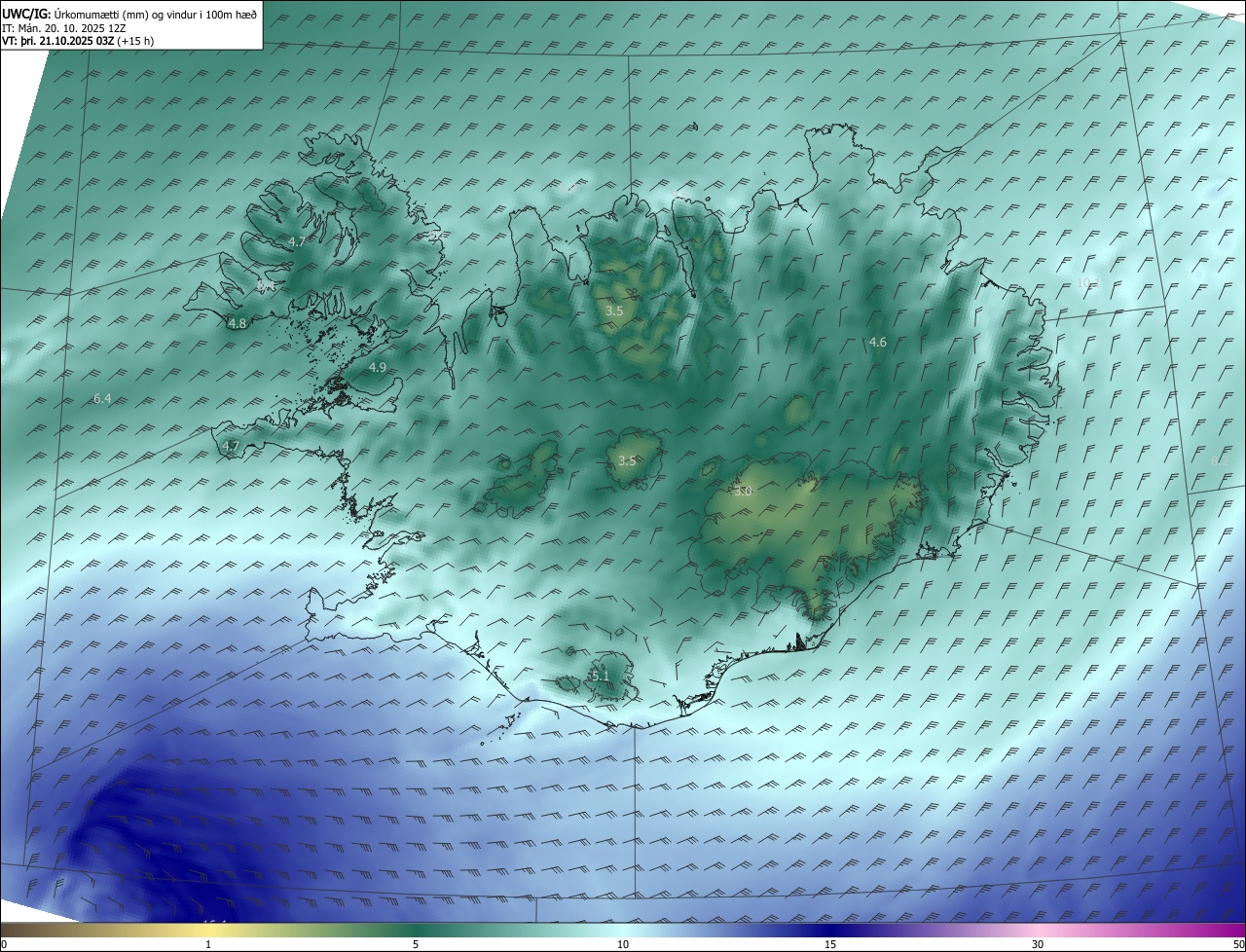Click the colour scale tick label 10

pos(623,945)
